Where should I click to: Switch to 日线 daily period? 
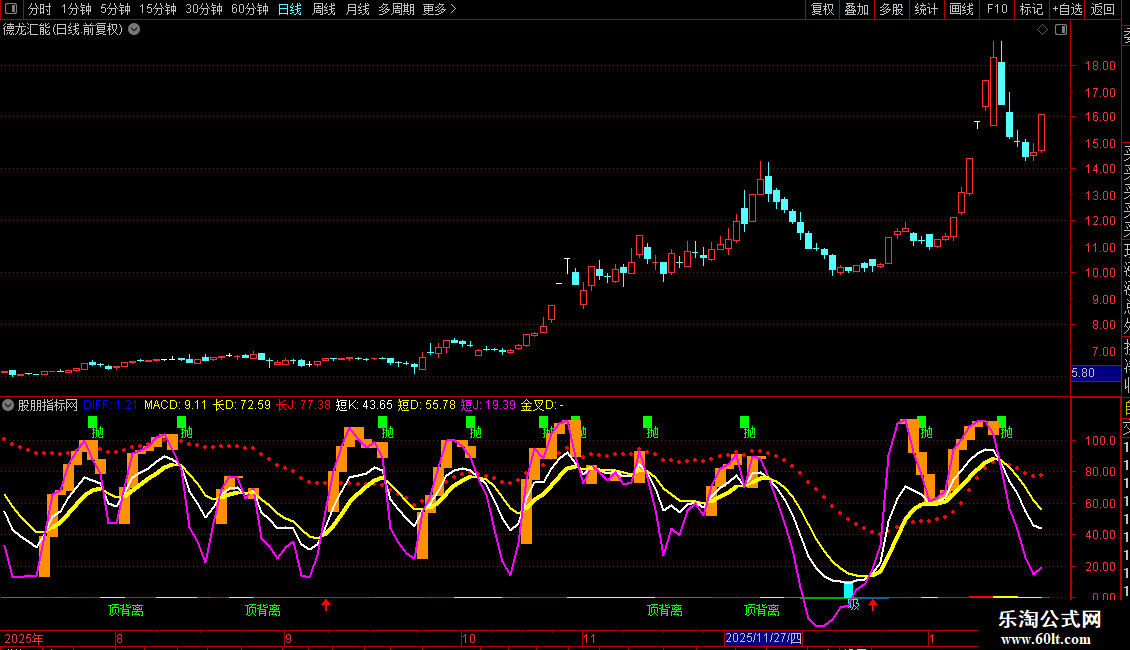coord(289,9)
